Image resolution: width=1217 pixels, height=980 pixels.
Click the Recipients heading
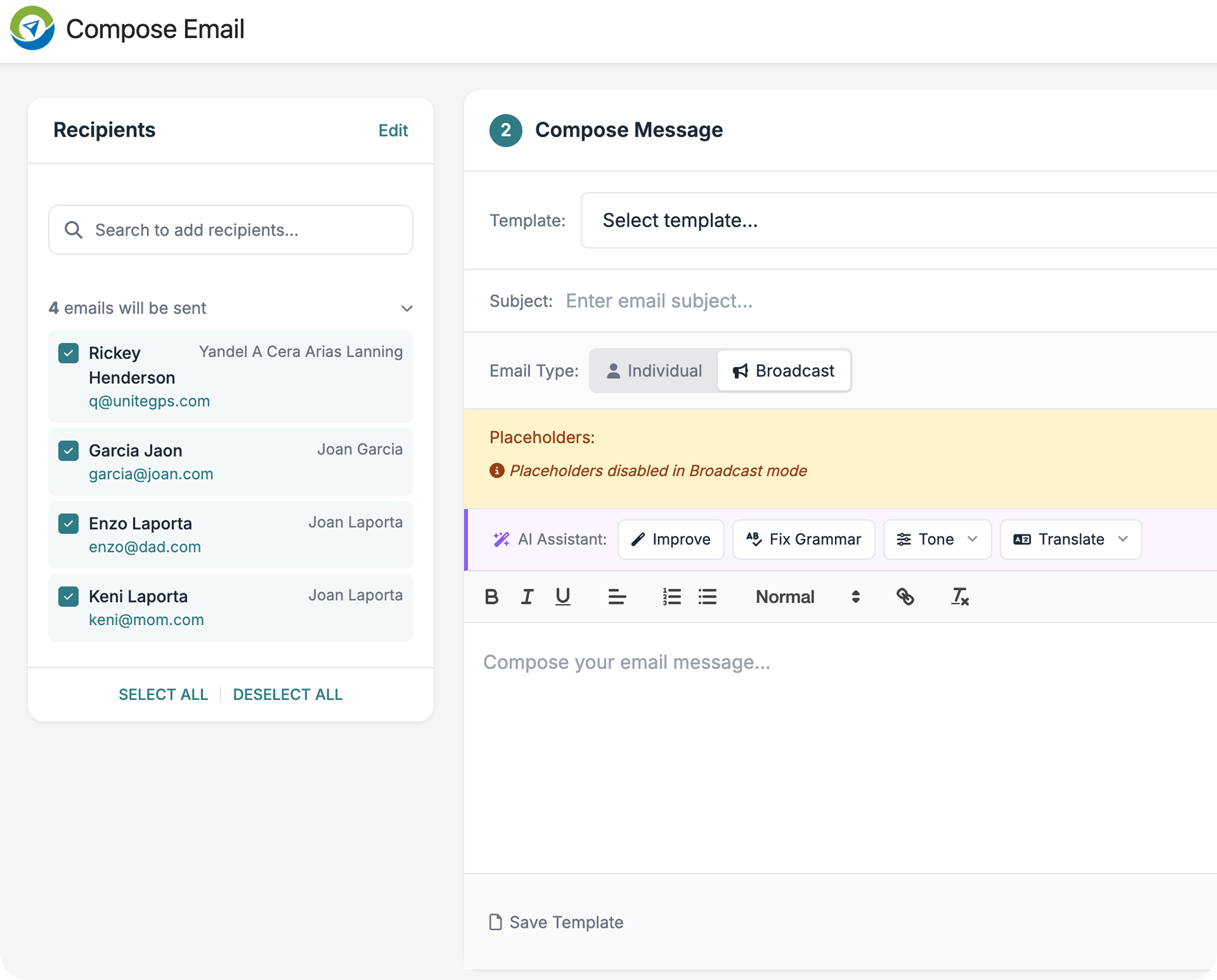point(104,130)
